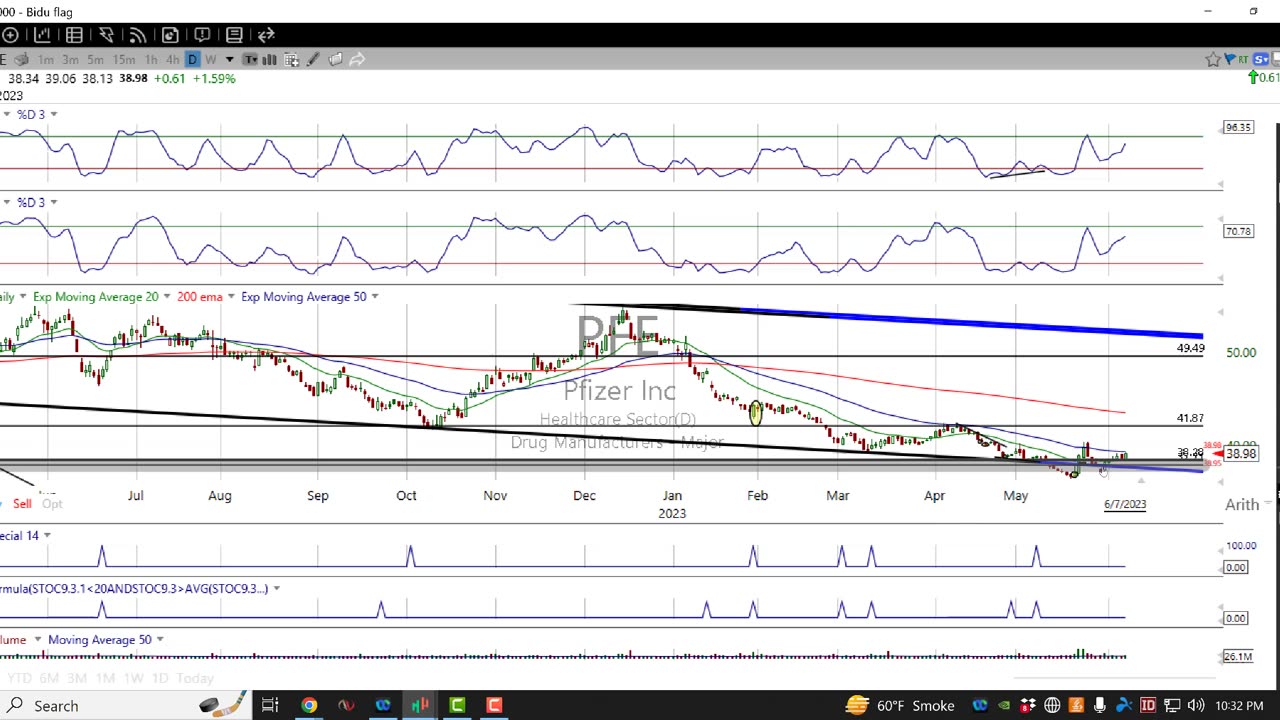Open the second %D 3 indicator dropdown

click(54, 203)
